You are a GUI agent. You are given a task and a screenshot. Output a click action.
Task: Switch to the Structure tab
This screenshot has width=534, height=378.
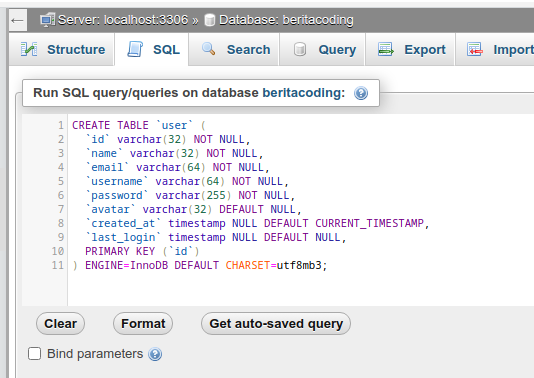coord(61,49)
